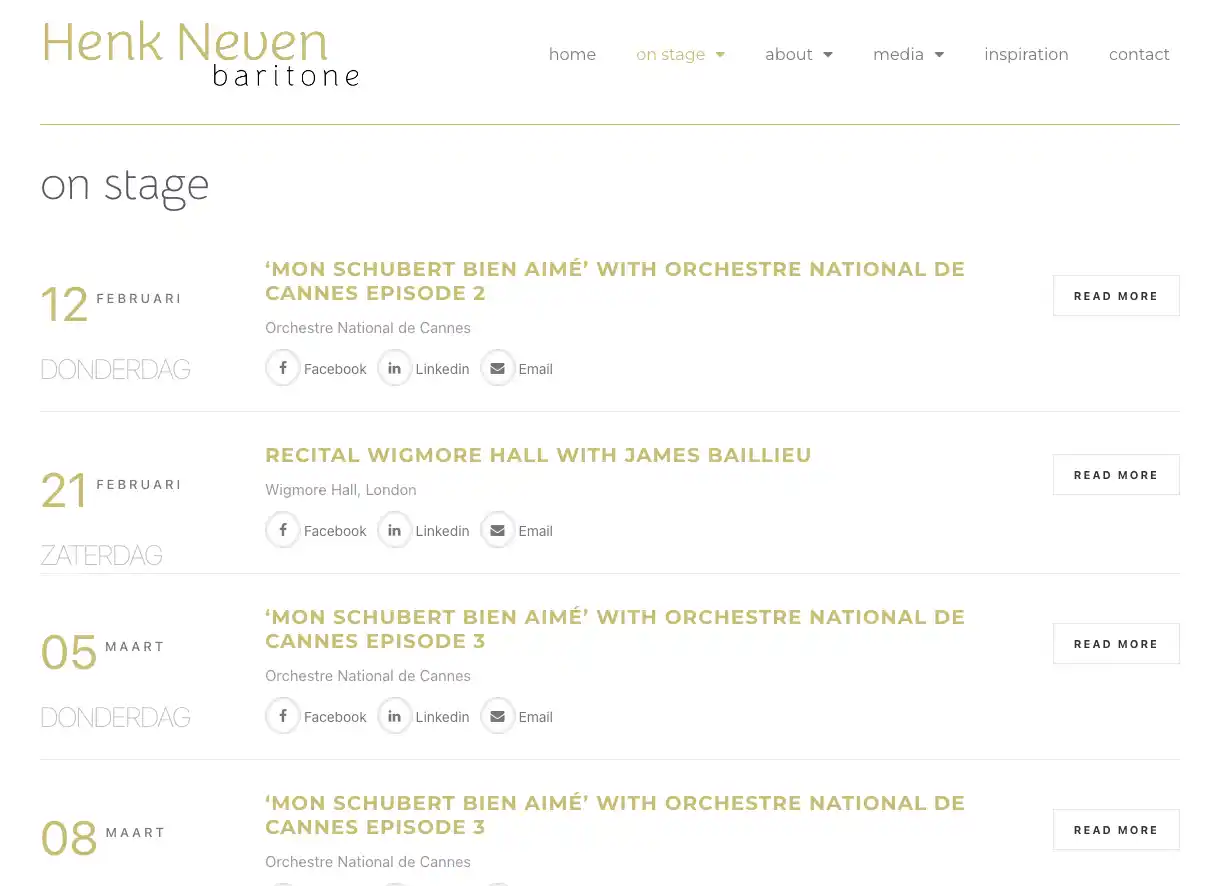1226x886 pixels.
Task: Click Email share icon for 12 Februari event
Action: click(x=497, y=368)
